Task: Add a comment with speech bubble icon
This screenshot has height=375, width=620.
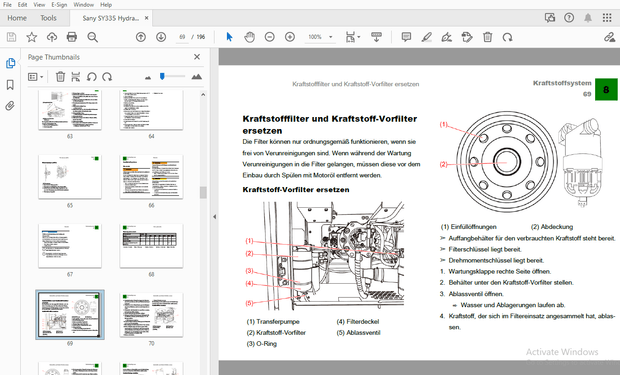Action: click(x=406, y=37)
